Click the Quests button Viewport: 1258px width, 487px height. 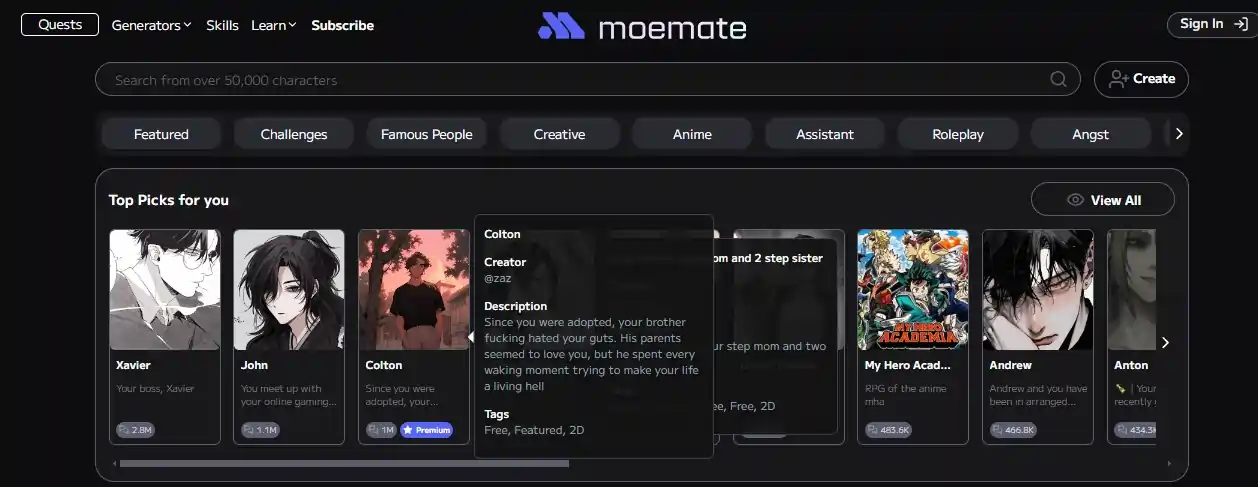coord(60,24)
